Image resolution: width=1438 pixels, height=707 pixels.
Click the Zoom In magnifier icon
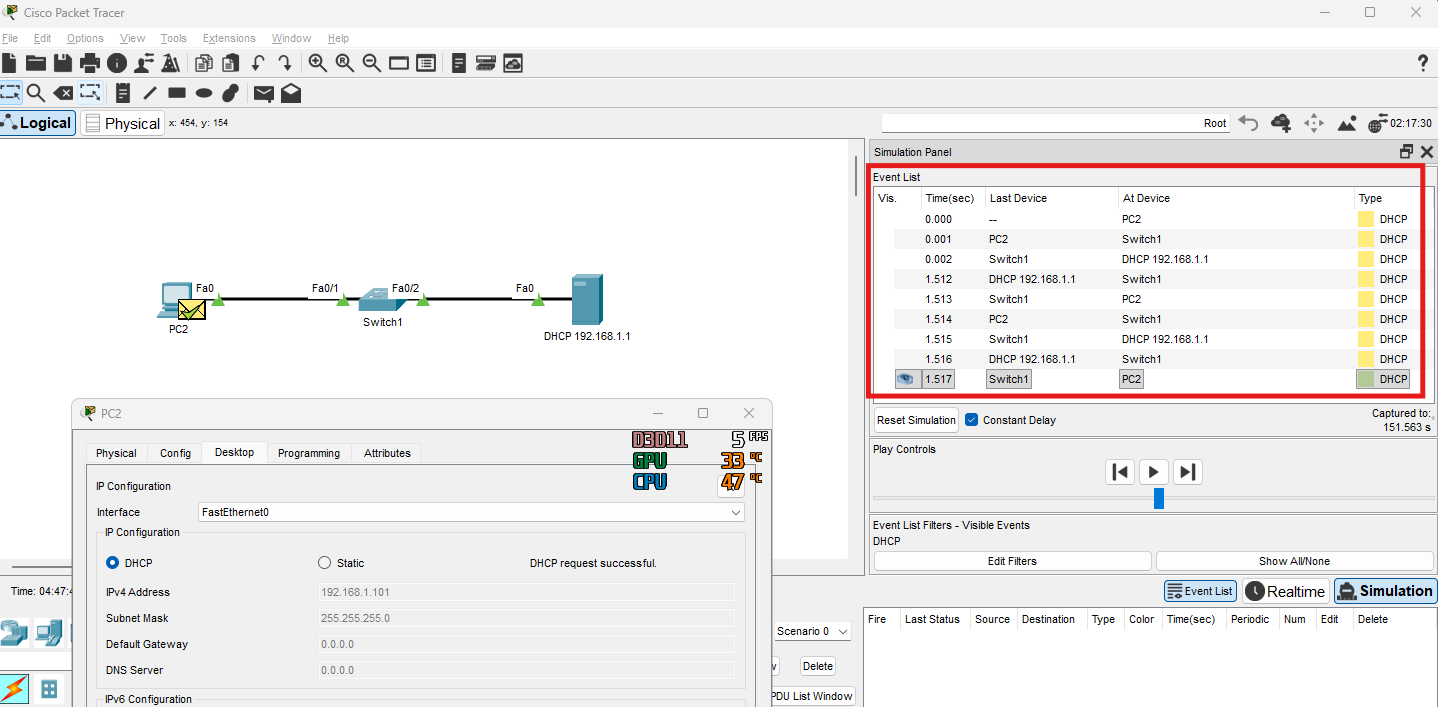coord(318,63)
